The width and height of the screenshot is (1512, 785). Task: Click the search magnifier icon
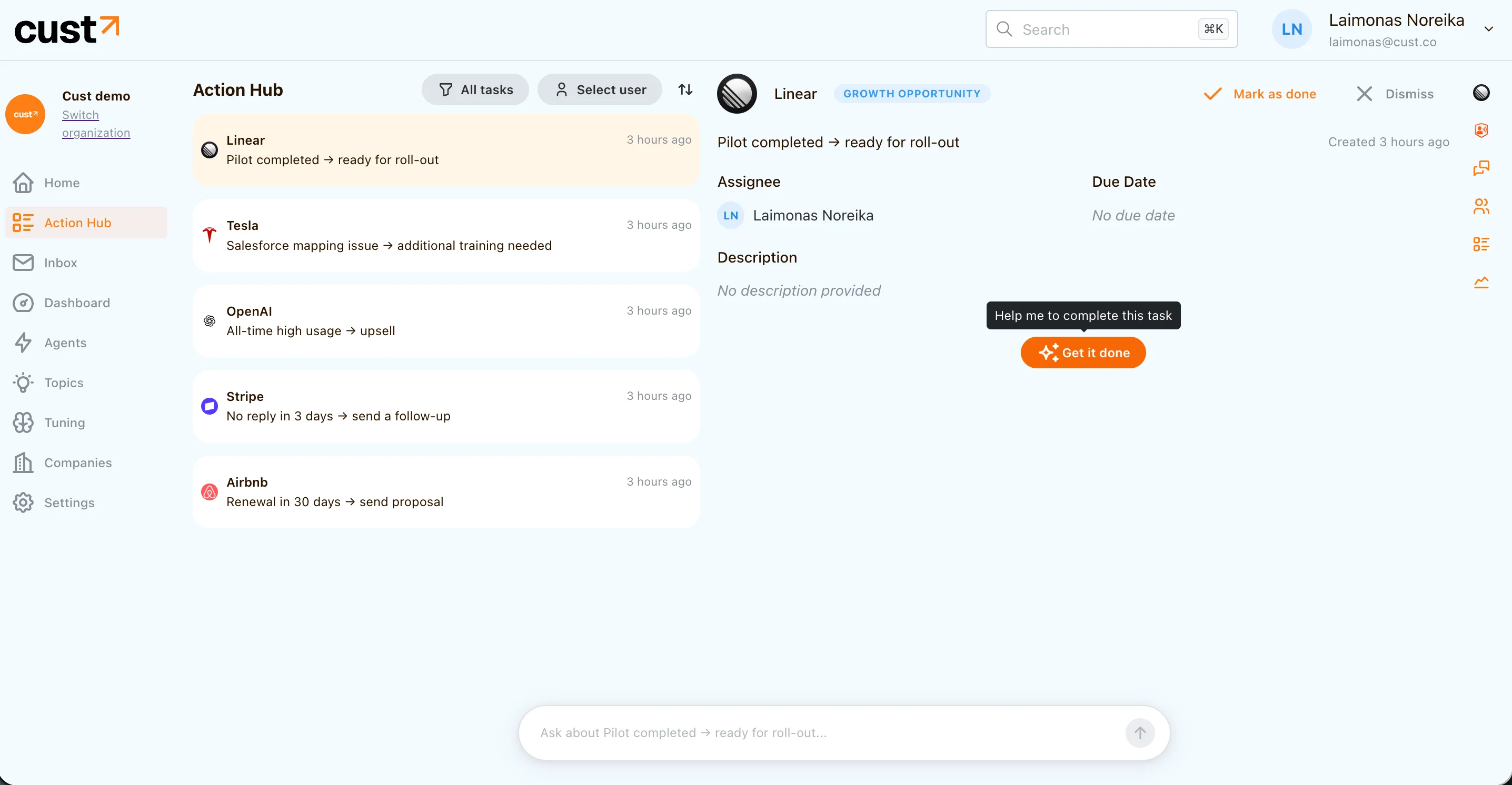pos(1004,29)
